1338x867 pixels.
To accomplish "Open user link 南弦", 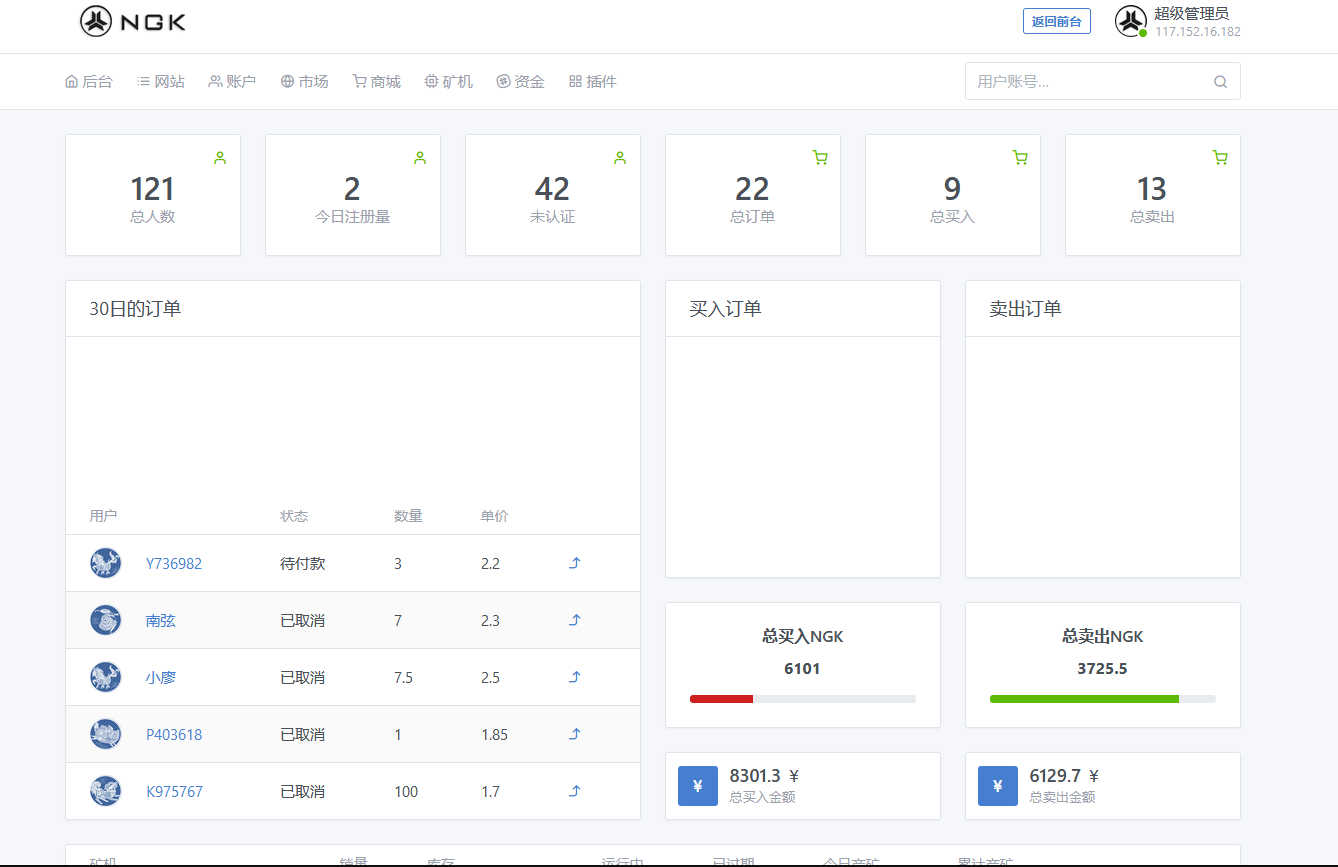I will click(161, 621).
